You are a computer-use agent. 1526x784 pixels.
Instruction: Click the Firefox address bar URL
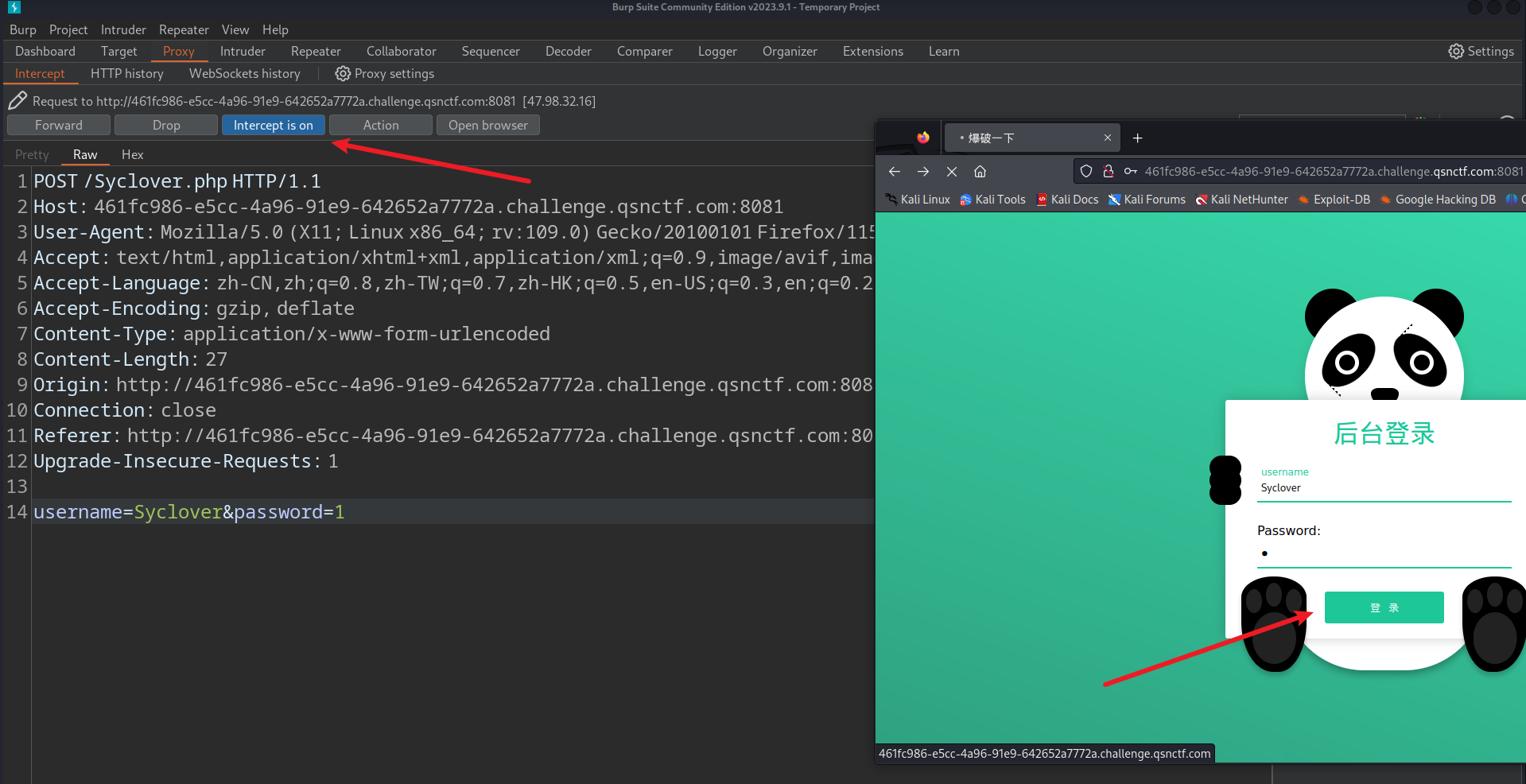[1334, 171]
